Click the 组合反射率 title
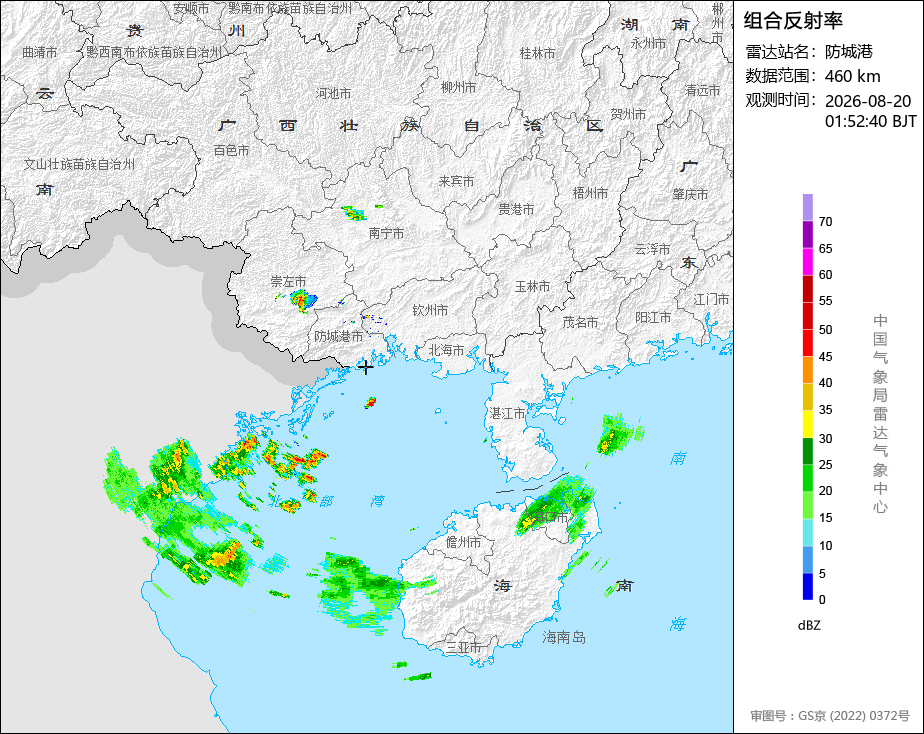 pyautogui.click(x=793, y=21)
